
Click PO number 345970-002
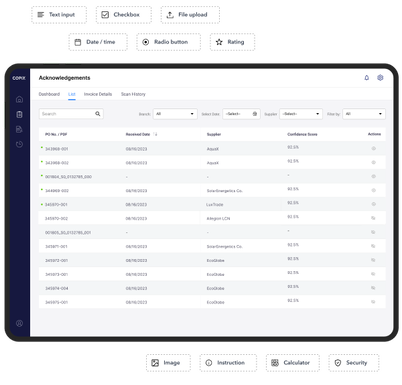[56, 218]
